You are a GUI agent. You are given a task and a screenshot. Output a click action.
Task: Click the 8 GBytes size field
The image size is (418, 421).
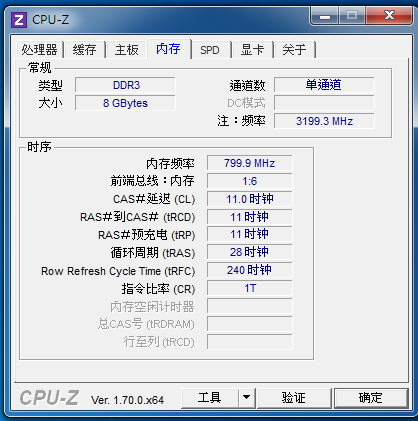[125, 103]
